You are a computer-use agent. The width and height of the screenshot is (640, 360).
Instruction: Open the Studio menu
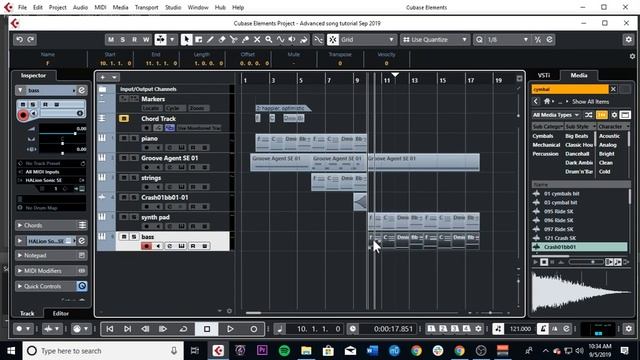pos(173,7)
